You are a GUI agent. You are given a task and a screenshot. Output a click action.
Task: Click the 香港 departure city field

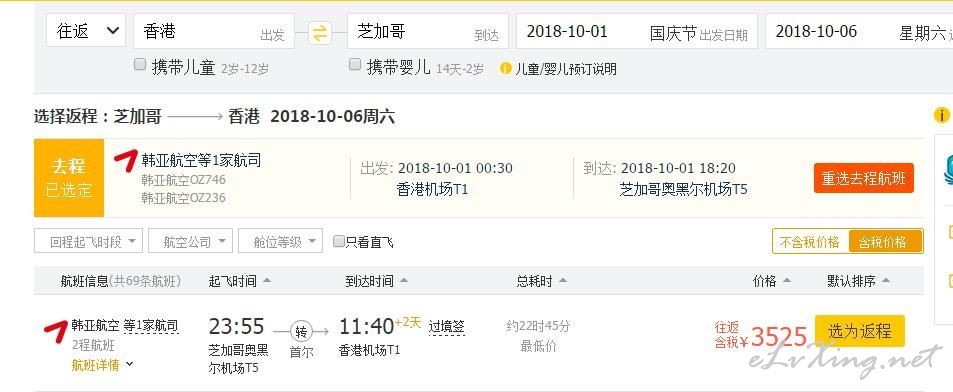click(x=213, y=31)
